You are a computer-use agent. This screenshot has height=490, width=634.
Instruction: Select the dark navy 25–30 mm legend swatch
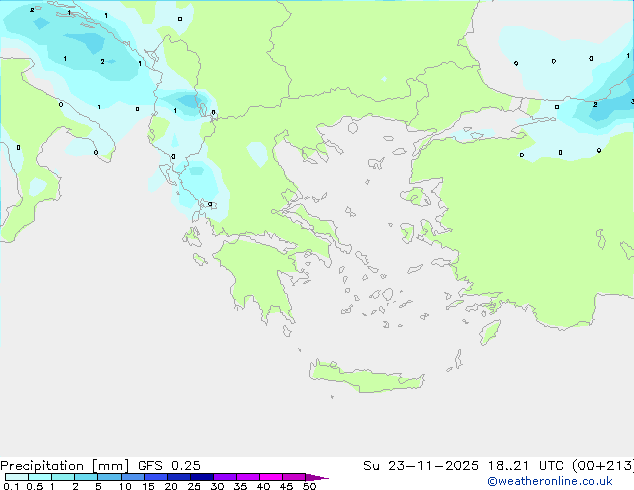pyautogui.click(x=202, y=477)
